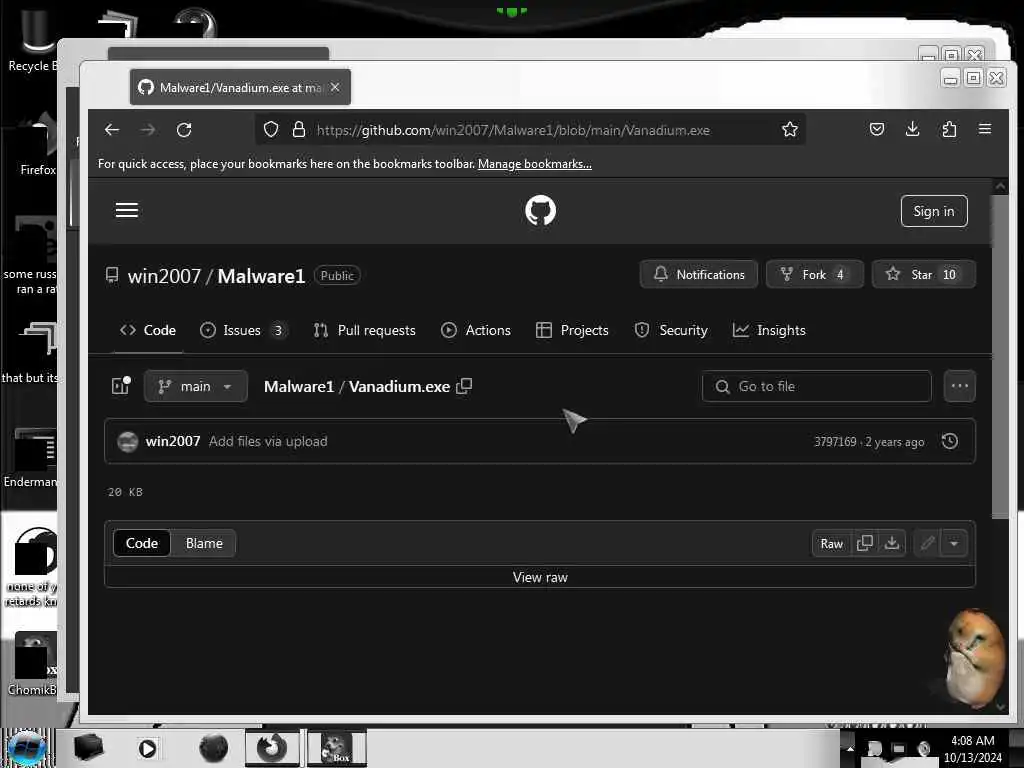Select the Recycle Bin desktop icon
This screenshot has height=768, width=1024.
(x=31, y=39)
